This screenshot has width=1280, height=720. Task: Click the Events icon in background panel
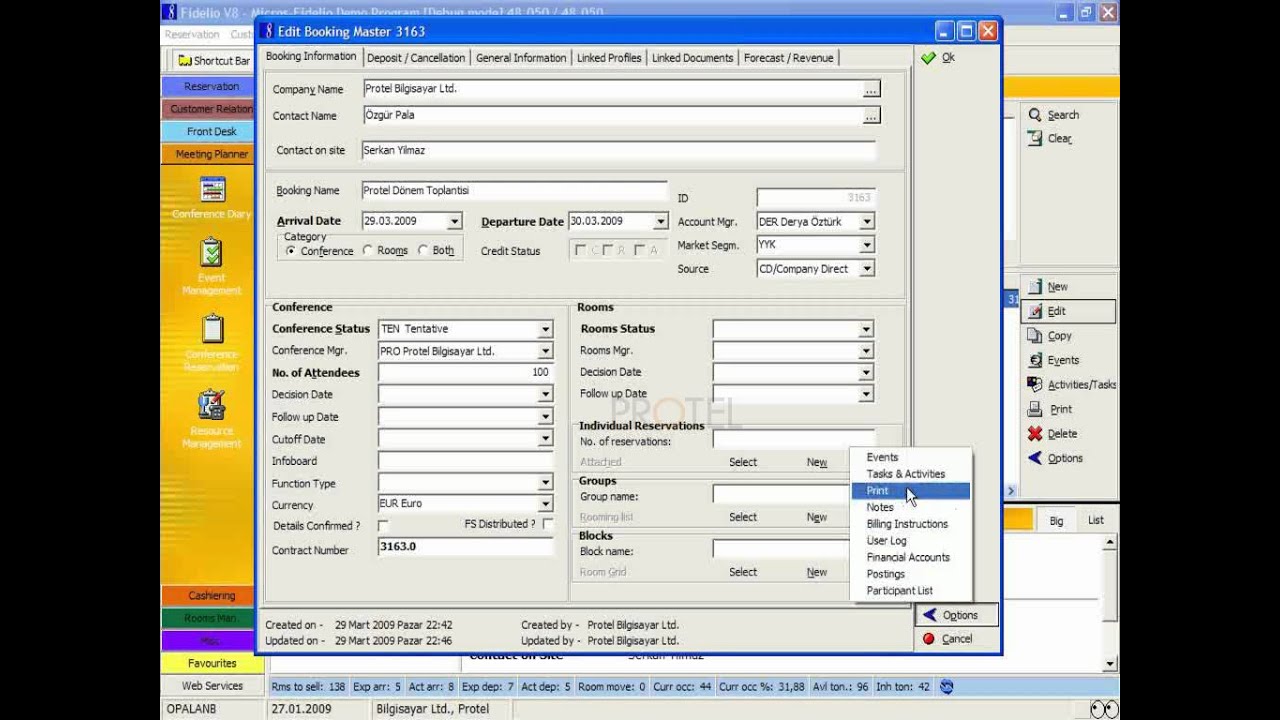[x=1035, y=360]
